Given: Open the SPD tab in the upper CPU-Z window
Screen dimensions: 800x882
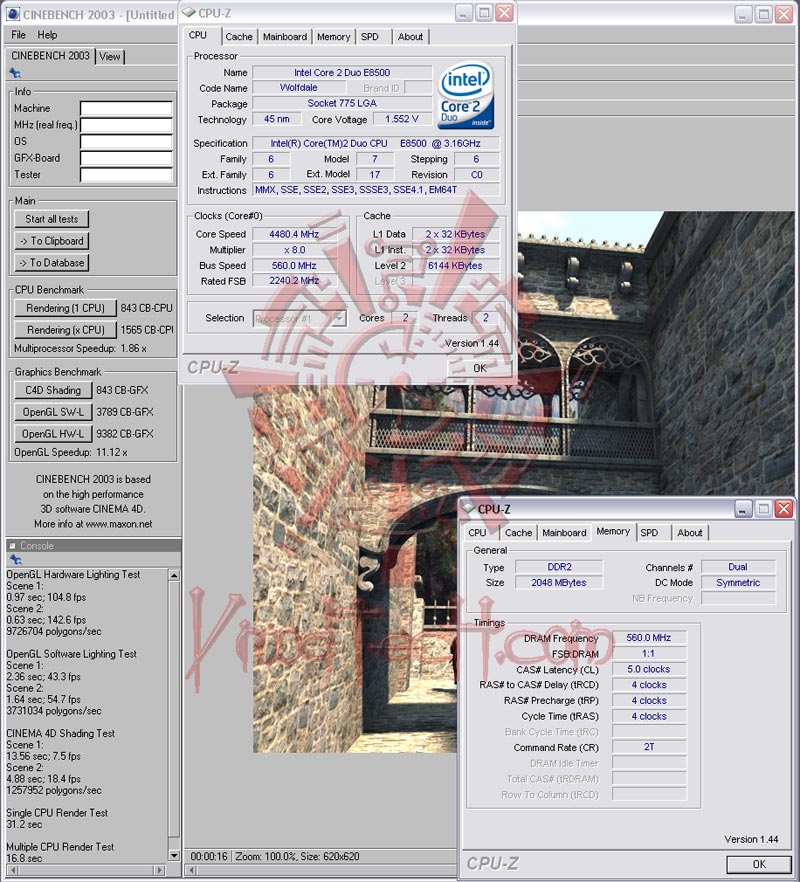Looking at the screenshot, I should pyautogui.click(x=370, y=37).
